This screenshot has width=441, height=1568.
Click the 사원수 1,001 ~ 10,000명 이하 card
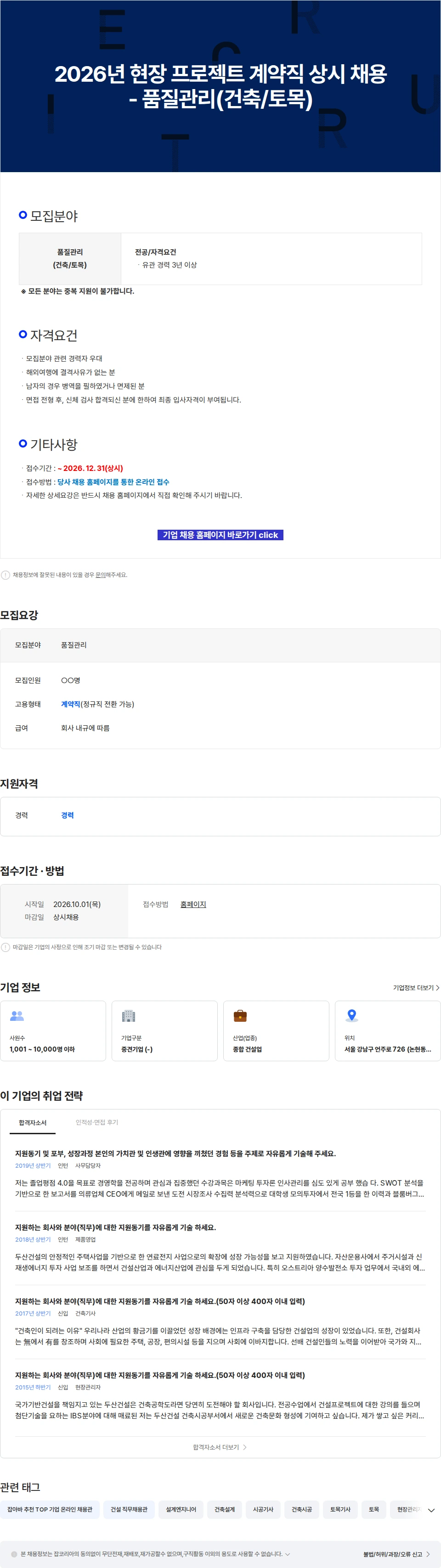[x=53, y=1030]
